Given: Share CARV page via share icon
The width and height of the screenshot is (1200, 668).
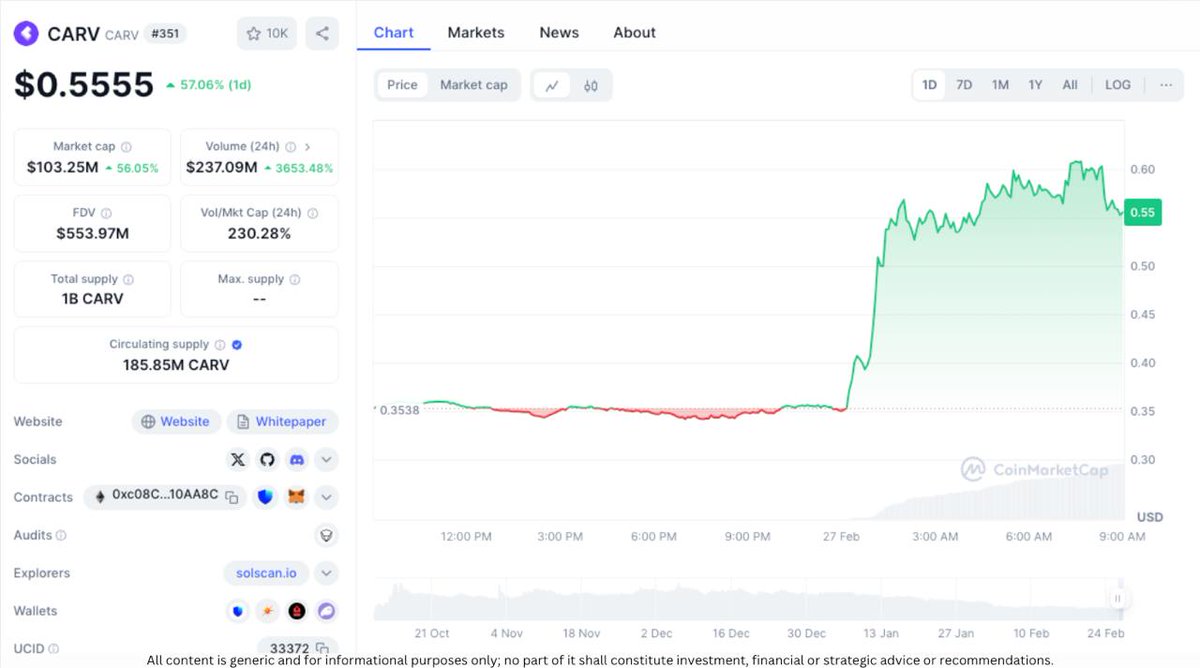Looking at the screenshot, I should tap(322, 34).
